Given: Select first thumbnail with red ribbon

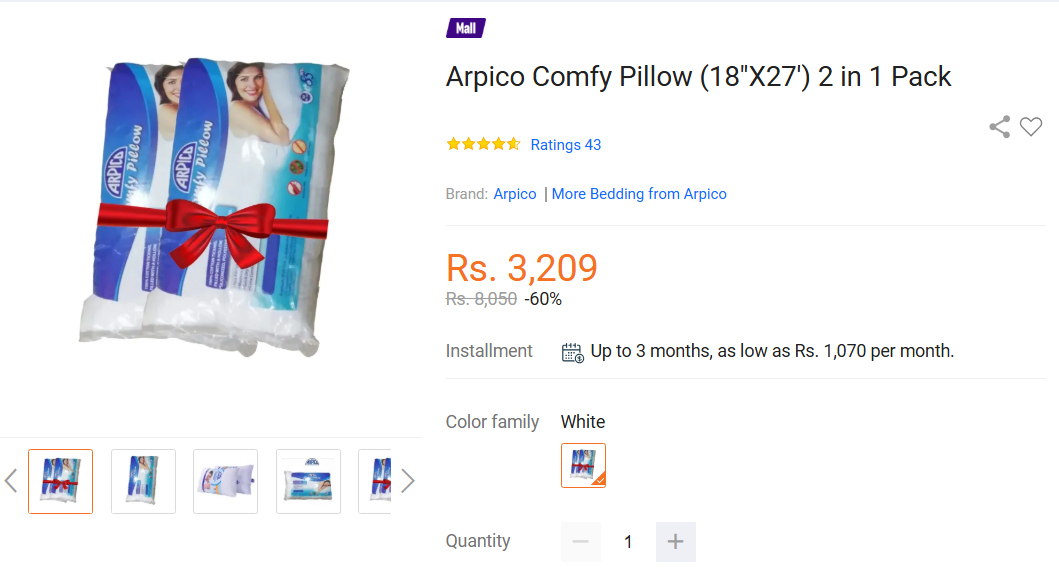Looking at the screenshot, I should [x=61, y=482].
